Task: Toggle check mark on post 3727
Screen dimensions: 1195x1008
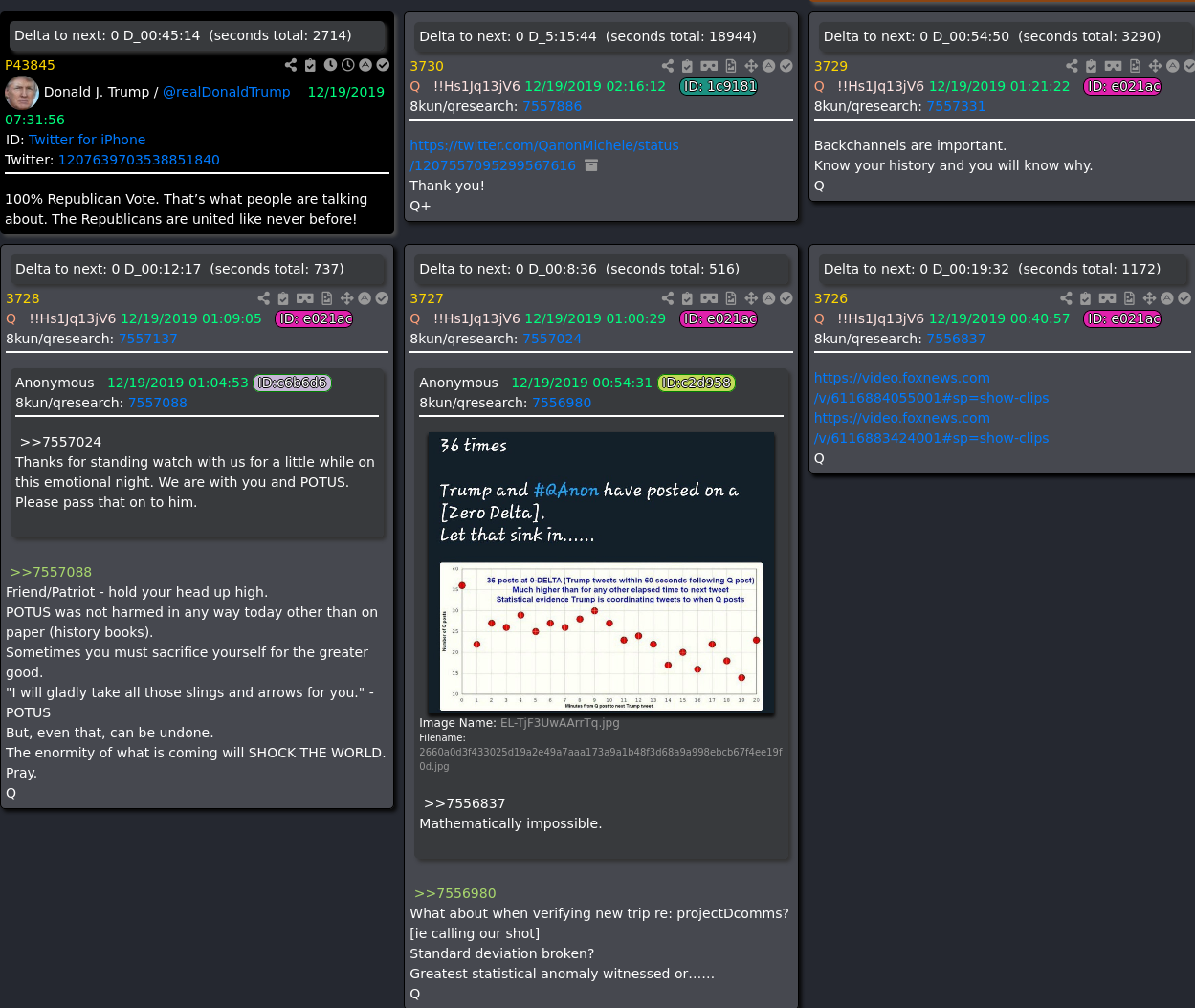Action: [x=786, y=298]
